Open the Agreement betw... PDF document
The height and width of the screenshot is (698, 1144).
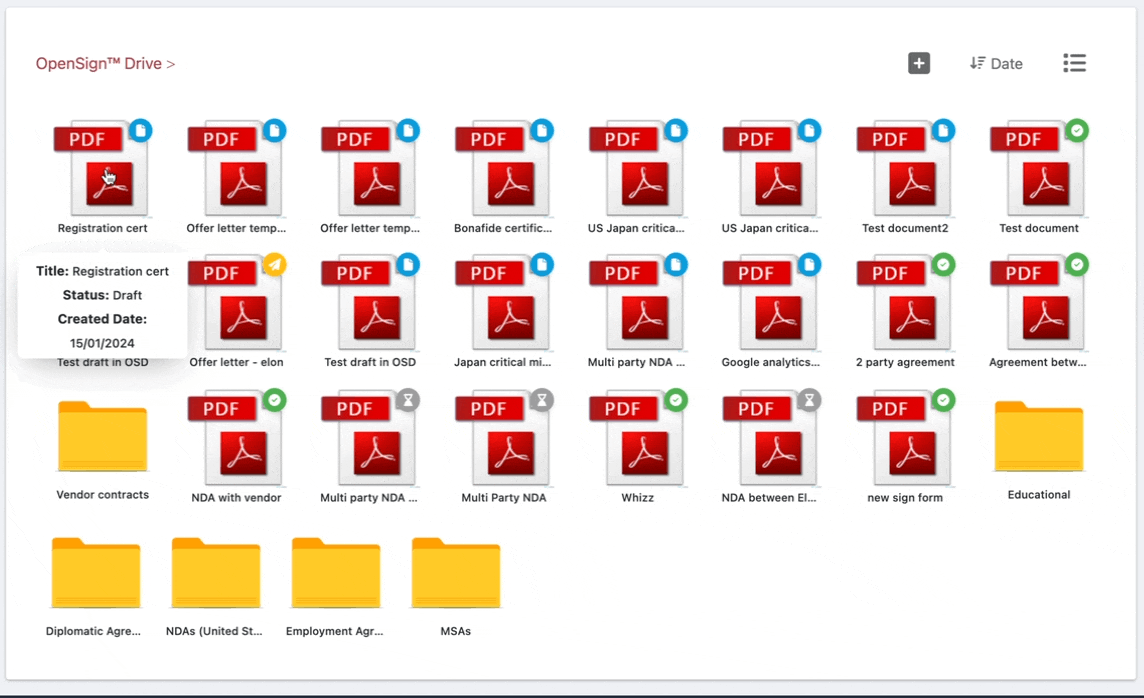1038,303
